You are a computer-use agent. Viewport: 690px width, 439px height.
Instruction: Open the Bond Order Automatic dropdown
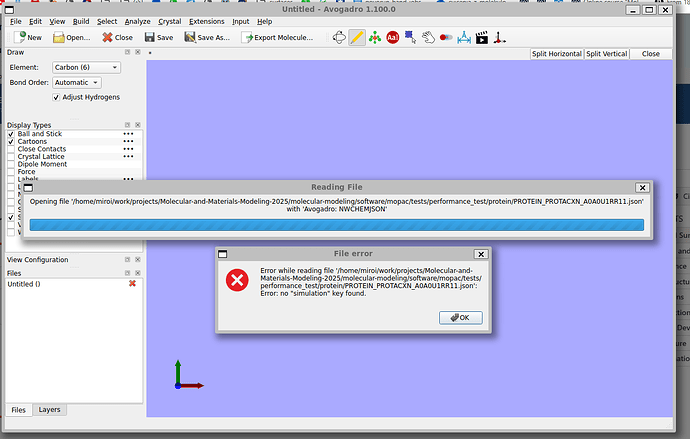[77, 82]
